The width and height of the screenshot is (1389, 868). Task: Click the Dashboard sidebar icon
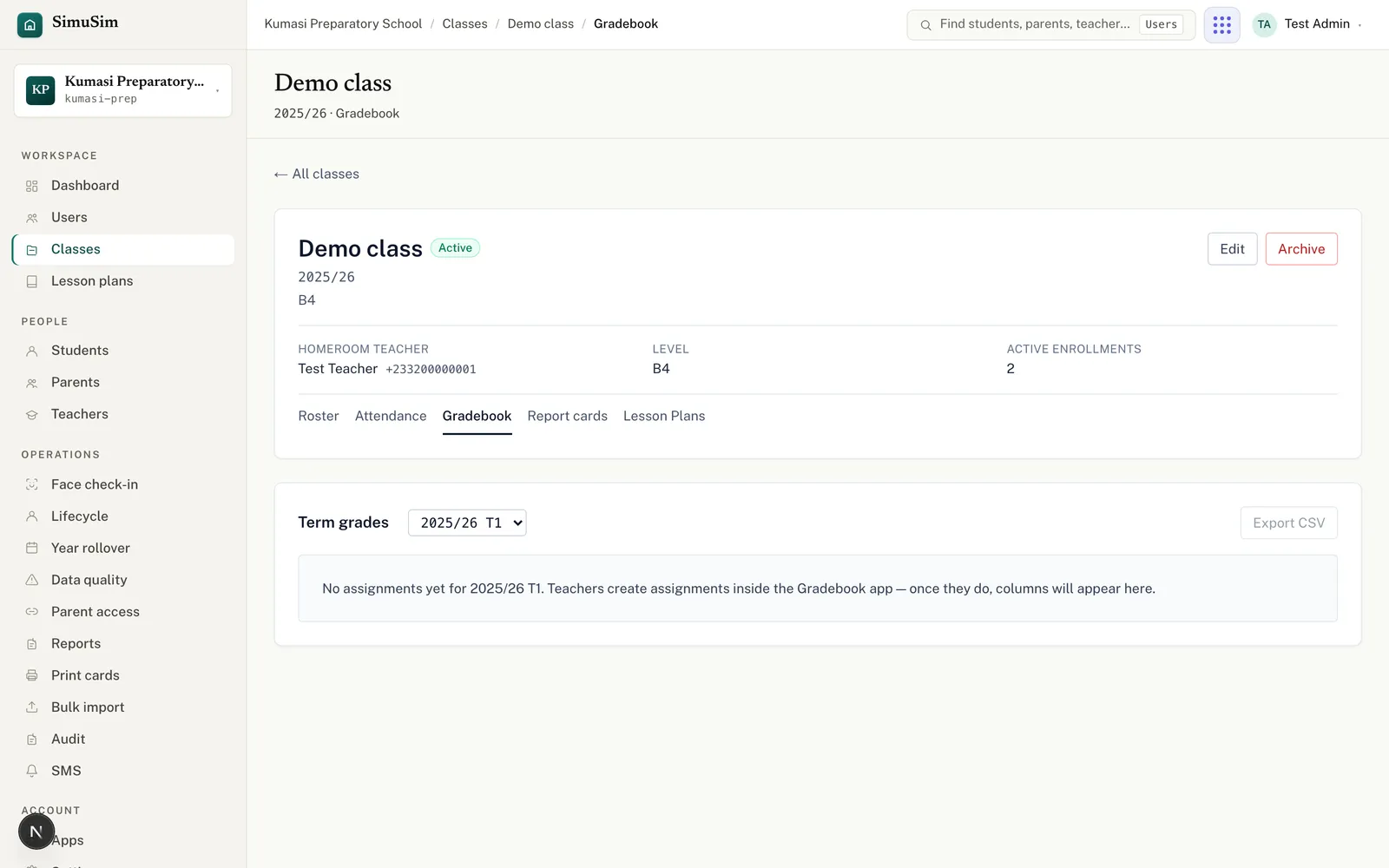coord(32,186)
